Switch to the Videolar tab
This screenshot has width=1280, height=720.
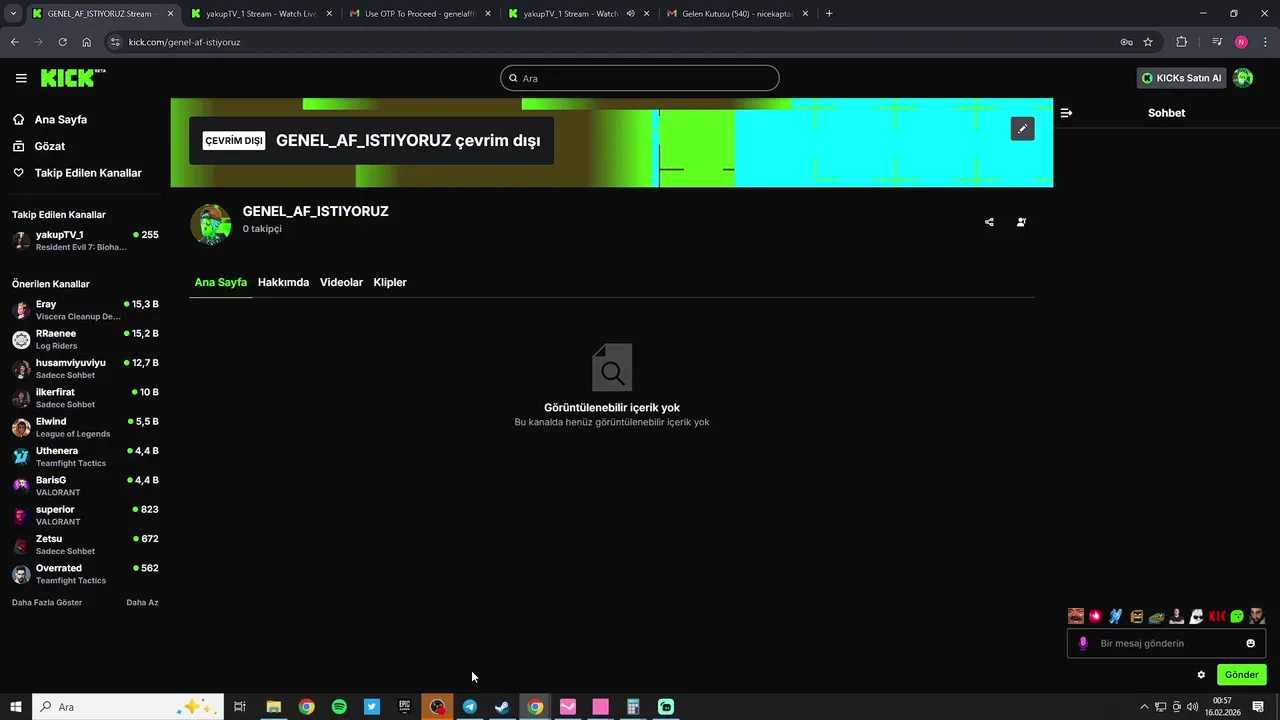click(x=341, y=282)
